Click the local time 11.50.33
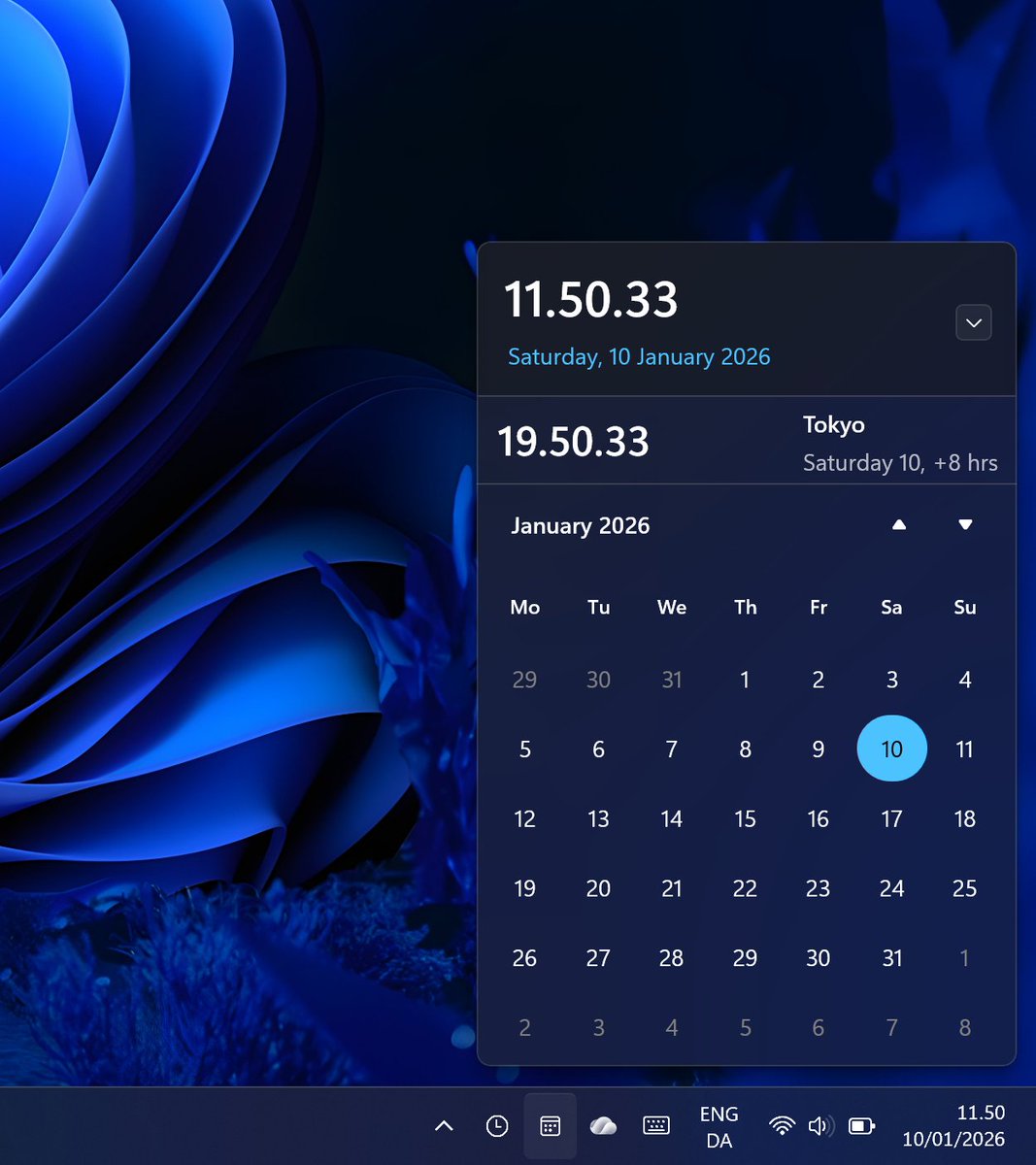 590,299
